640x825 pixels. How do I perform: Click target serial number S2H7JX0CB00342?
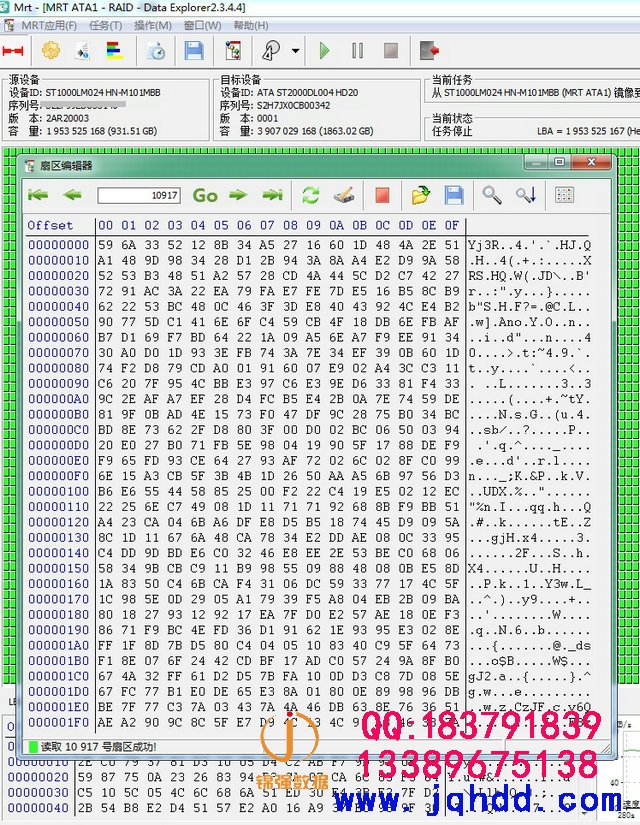point(293,105)
